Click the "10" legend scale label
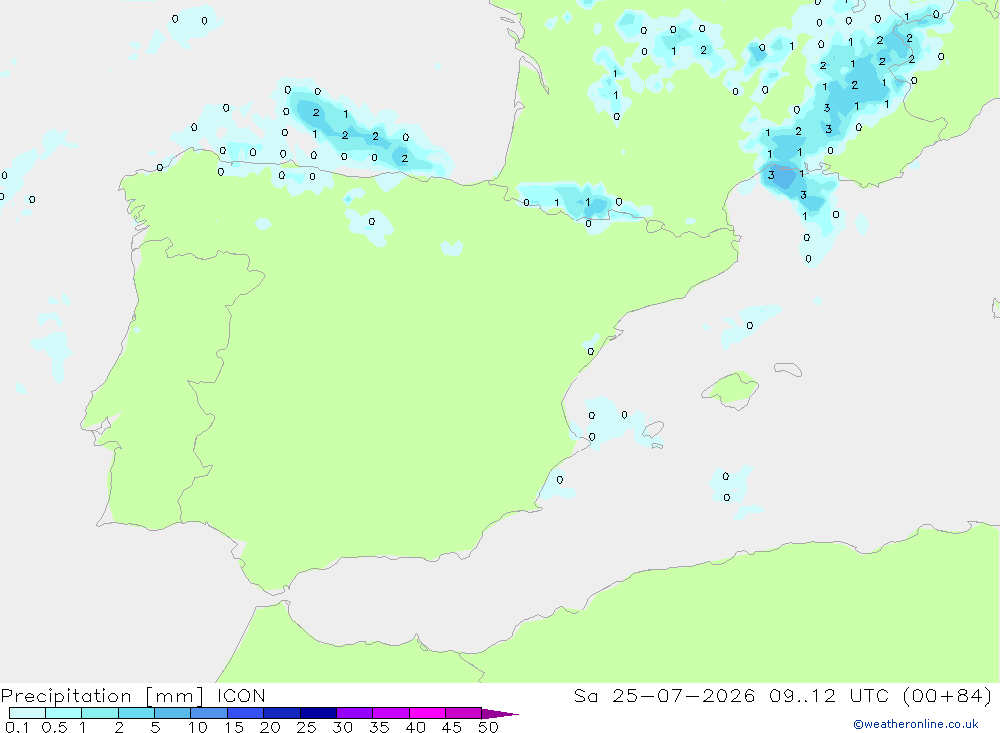 pos(198,727)
